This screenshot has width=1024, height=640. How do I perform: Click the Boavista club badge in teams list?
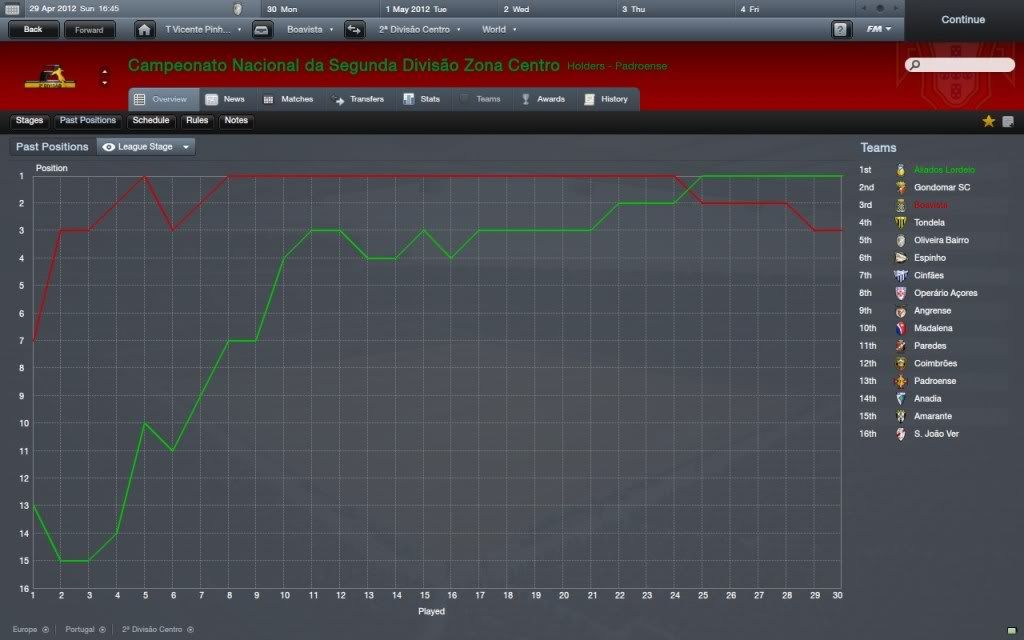901,205
